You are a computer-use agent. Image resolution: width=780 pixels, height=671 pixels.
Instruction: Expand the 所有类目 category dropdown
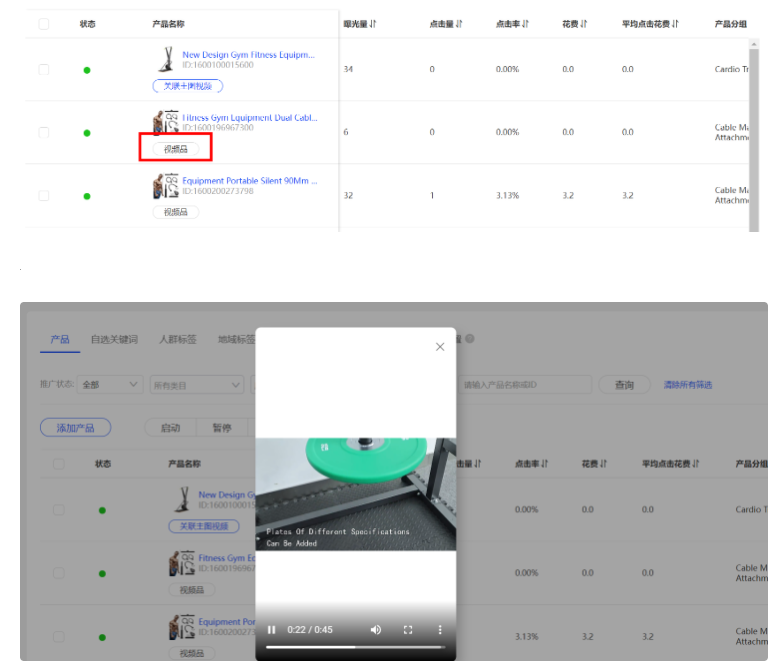click(x=196, y=384)
